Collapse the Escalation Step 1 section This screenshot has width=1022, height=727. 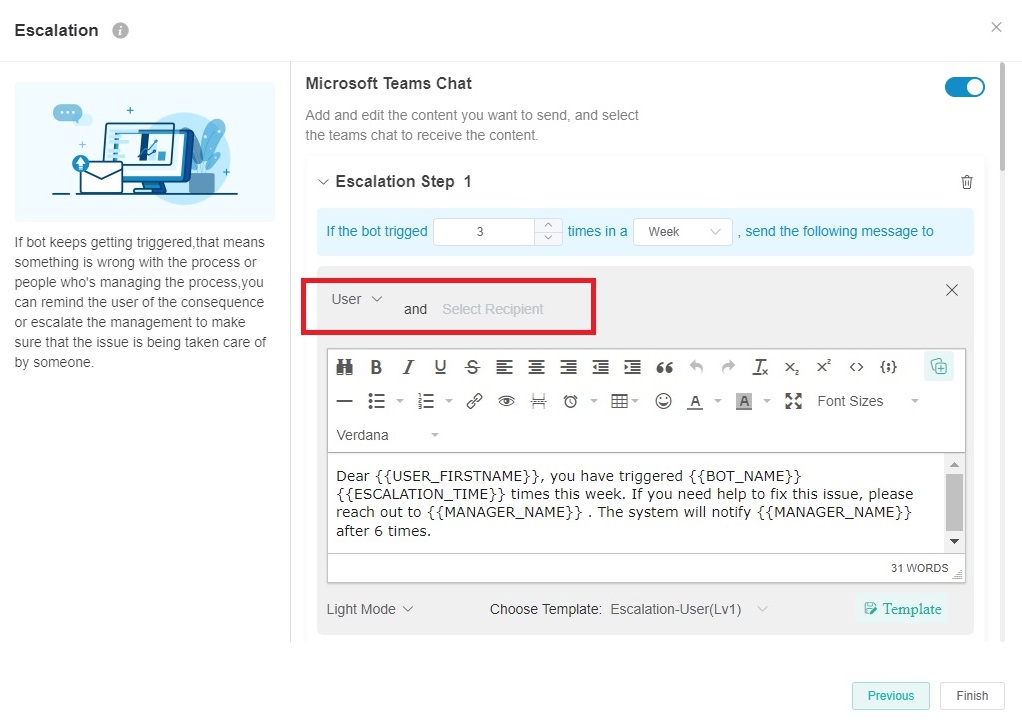(x=323, y=182)
